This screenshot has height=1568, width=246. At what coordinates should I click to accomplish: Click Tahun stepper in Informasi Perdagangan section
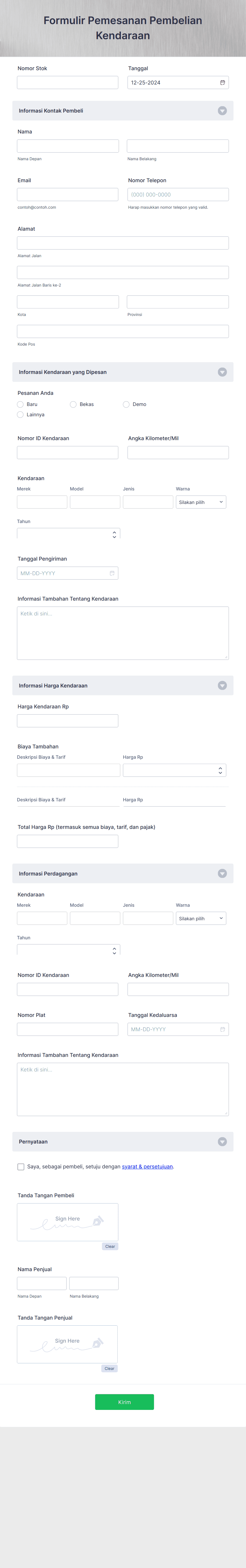coord(114,951)
